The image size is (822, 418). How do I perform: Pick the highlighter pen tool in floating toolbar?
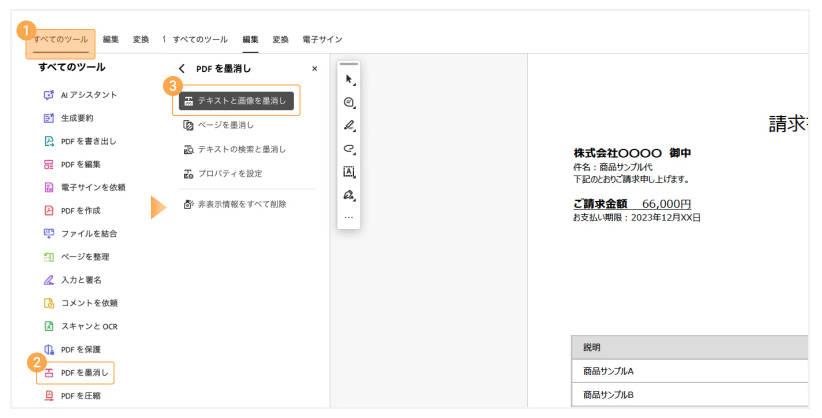pyautogui.click(x=349, y=126)
